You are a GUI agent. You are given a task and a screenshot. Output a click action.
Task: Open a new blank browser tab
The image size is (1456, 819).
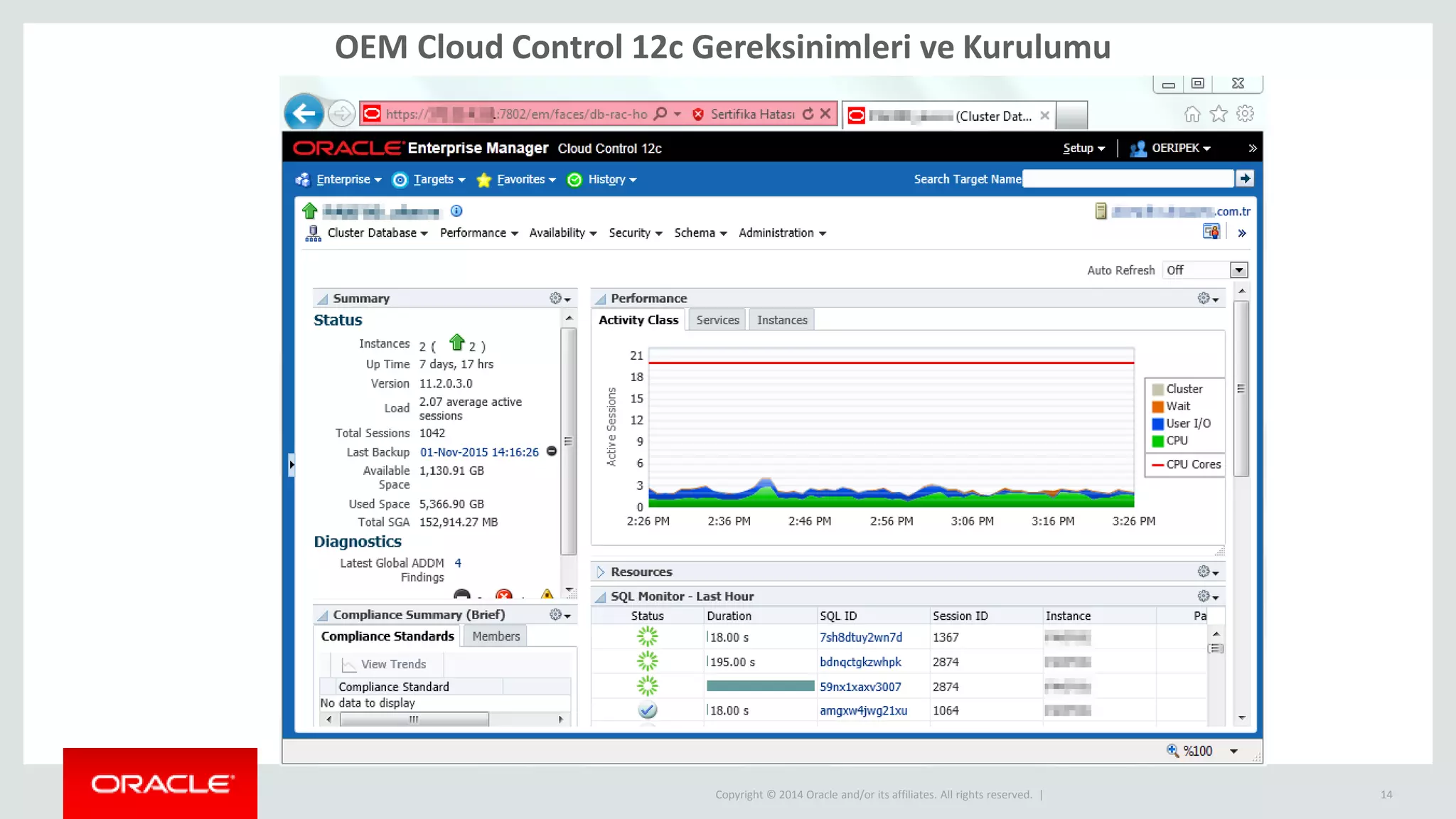point(1071,115)
